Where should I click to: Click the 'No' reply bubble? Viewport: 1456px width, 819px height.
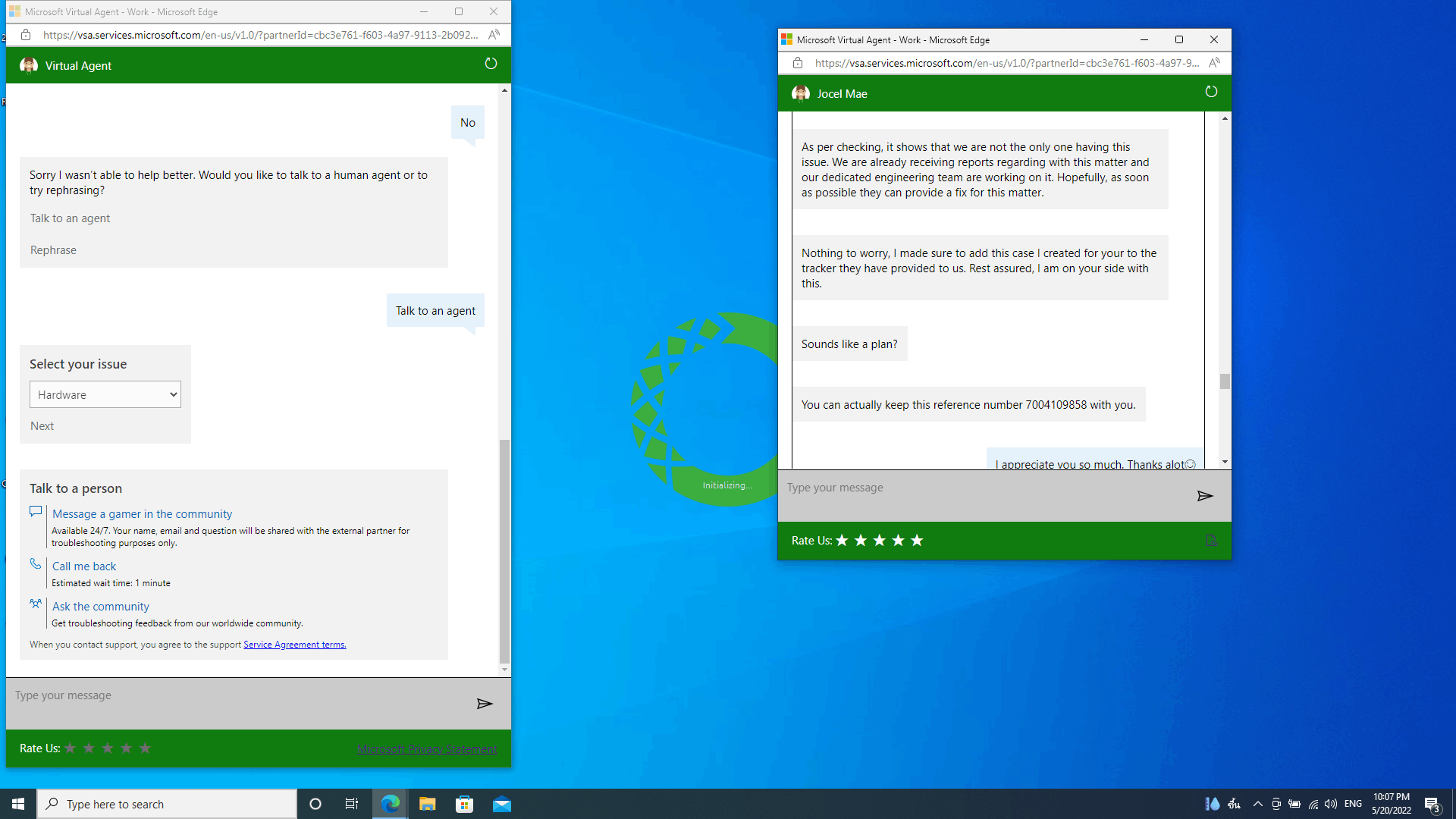468,123
